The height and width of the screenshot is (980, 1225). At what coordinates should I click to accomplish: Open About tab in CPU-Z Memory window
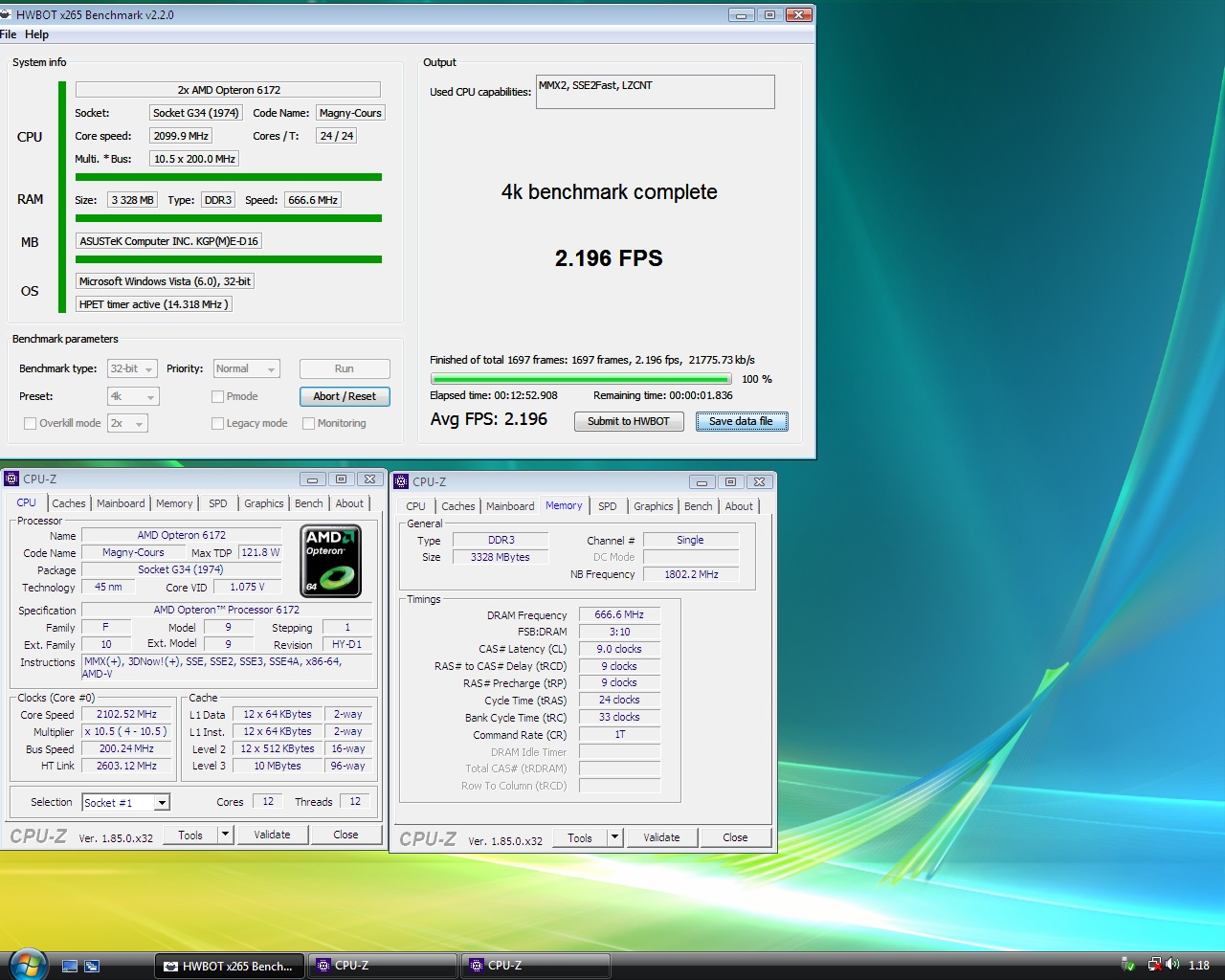[x=739, y=506]
